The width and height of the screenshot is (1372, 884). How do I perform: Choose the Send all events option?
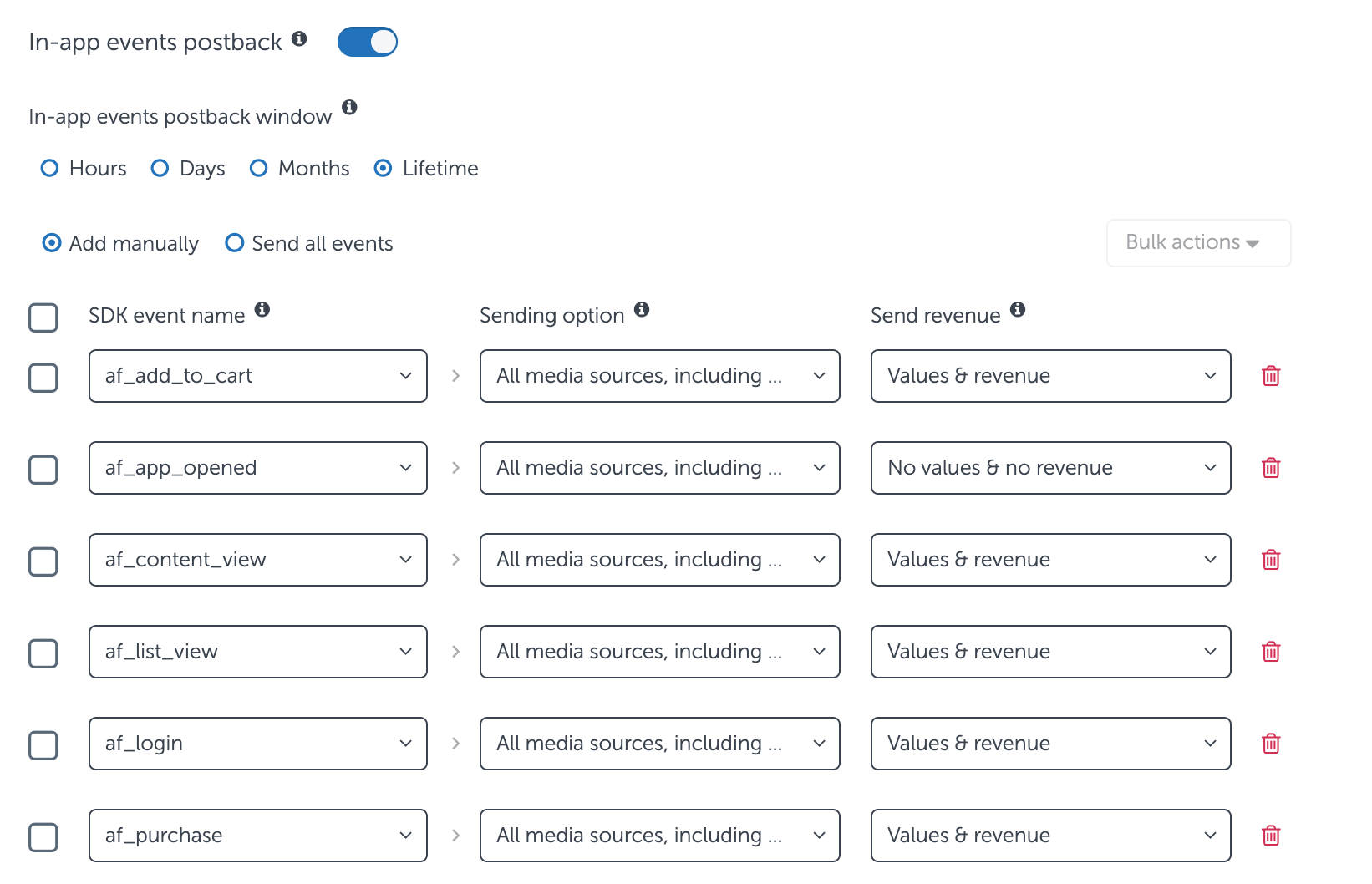pyautogui.click(x=235, y=243)
